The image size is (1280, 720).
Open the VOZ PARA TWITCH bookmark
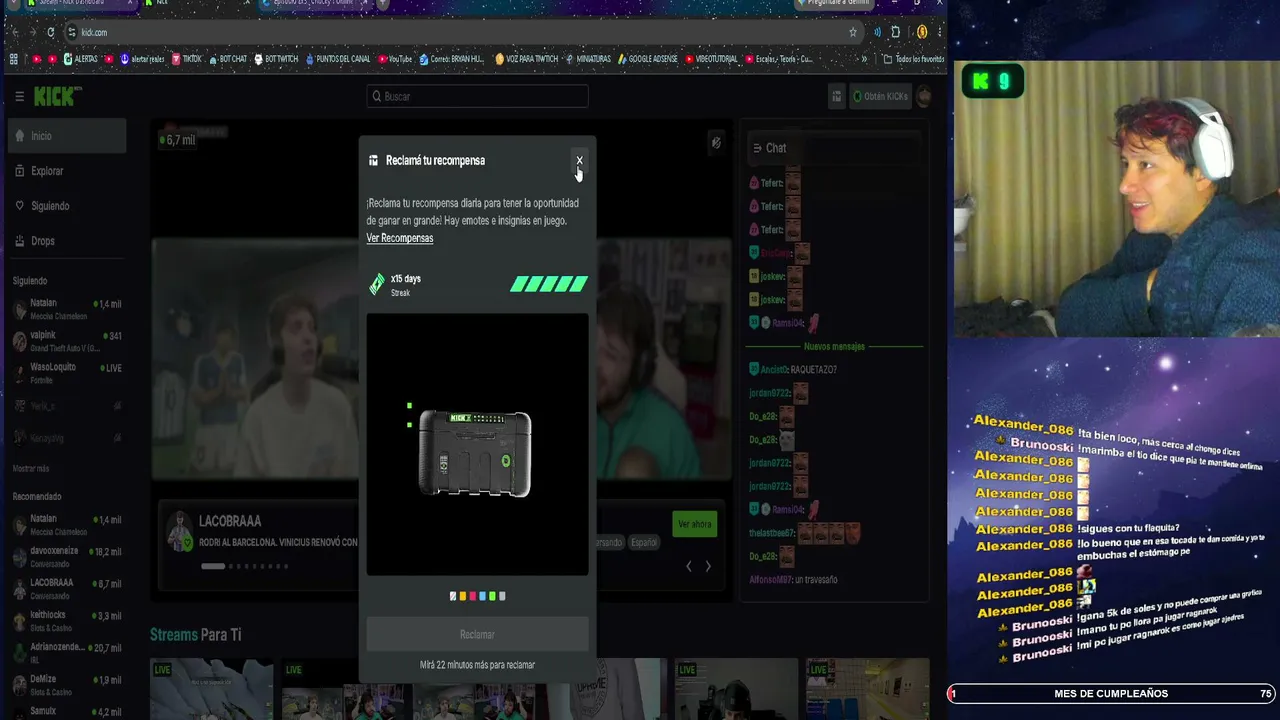[526, 59]
